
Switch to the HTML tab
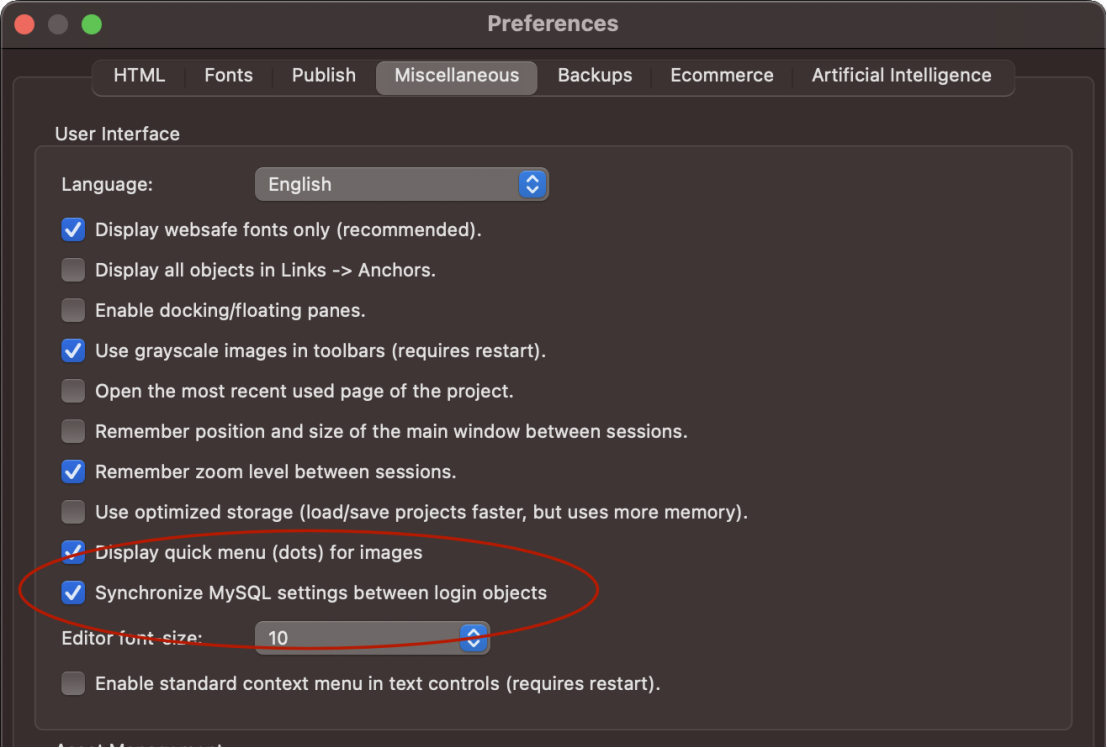coord(139,76)
